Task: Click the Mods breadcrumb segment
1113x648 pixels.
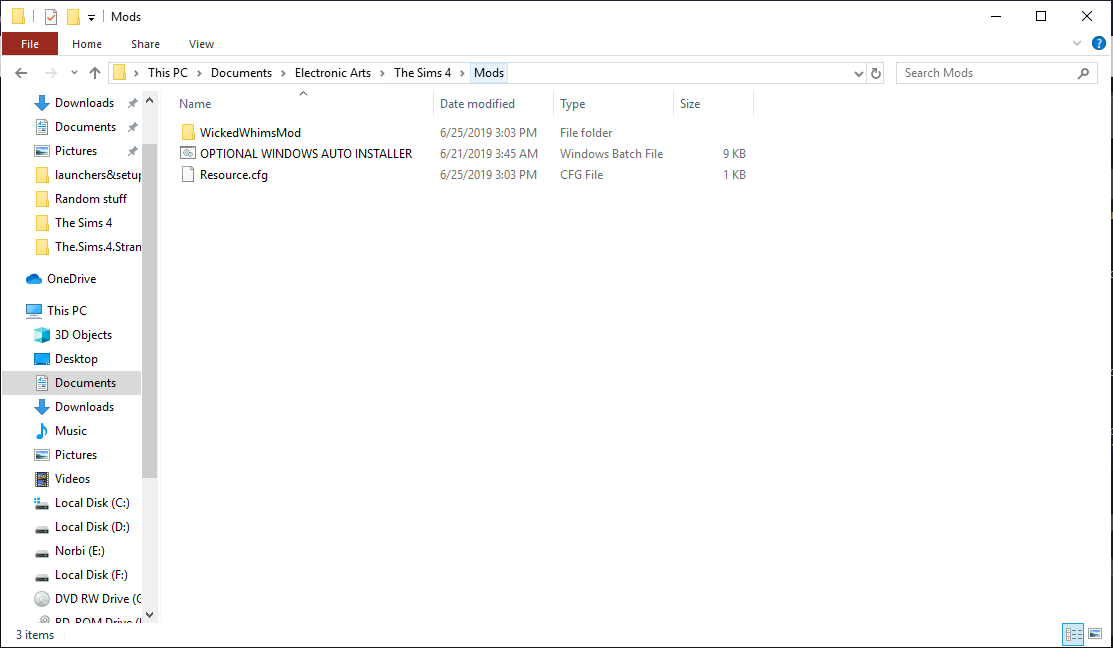Action: pos(489,73)
